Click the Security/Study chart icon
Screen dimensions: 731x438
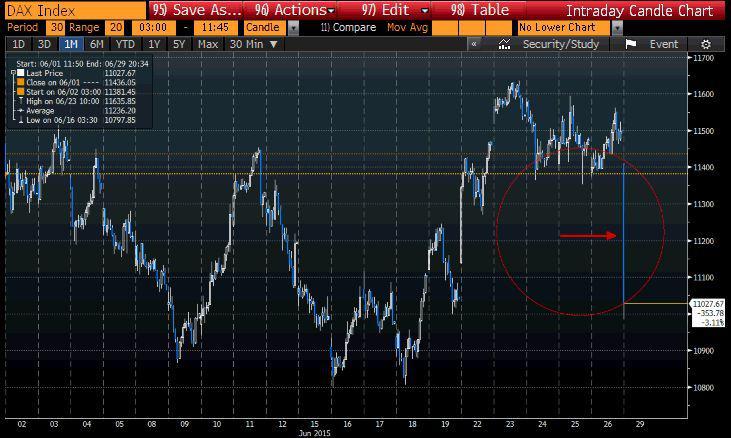point(504,44)
